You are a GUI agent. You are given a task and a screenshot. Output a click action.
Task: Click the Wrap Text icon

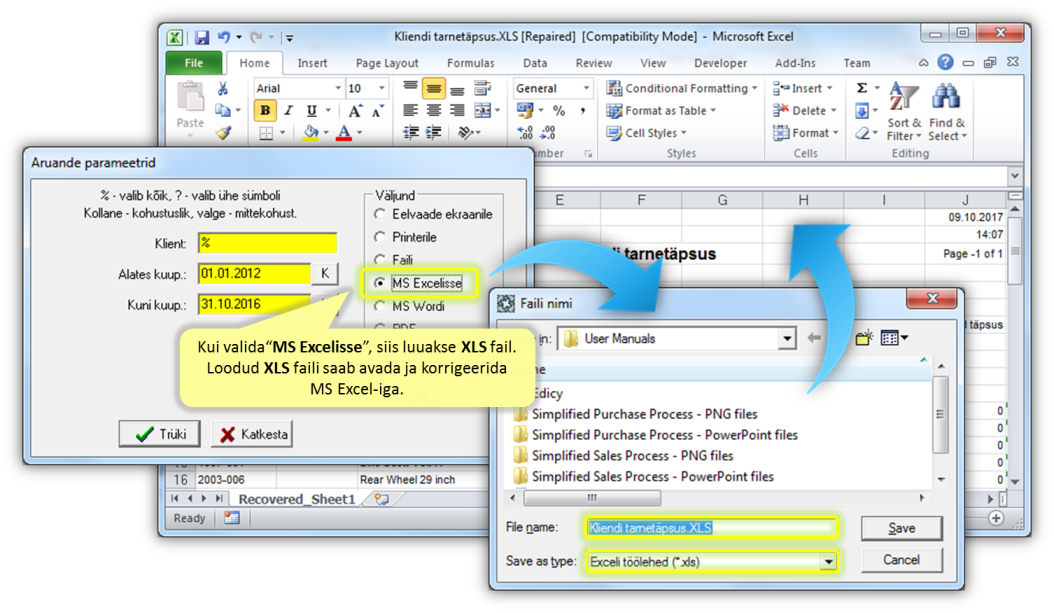[482, 88]
